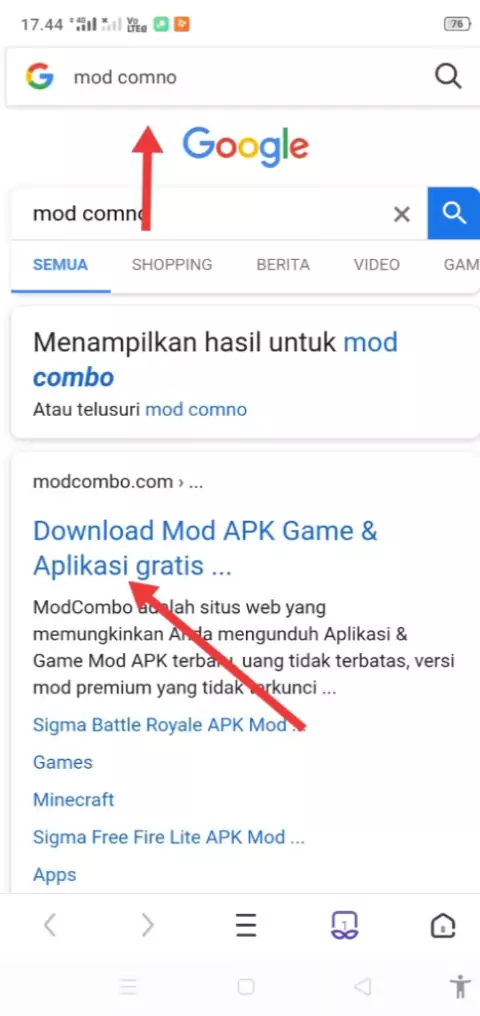Image resolution: width=480 pixels, height=1016 pixels.
Task: Go back with browser back arrow
Action: point(50,925)
